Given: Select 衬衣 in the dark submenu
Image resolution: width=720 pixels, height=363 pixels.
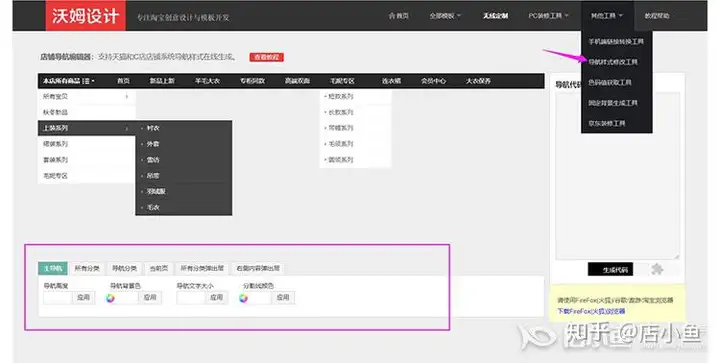Looking at the screenshot, I should [152, 128].
